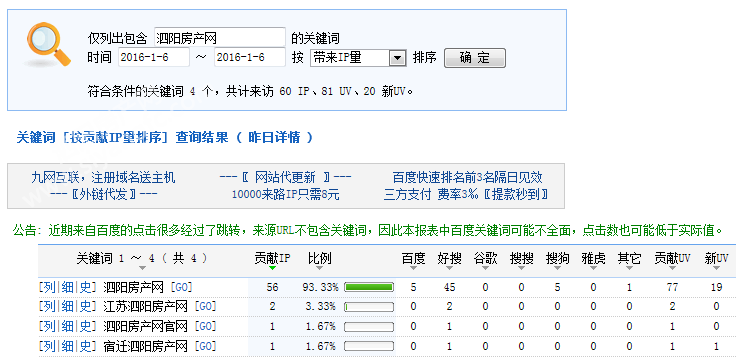Click 史 link for 泗阳房产网官网 row
Screen dimensions: 742x360
(85, 326)
